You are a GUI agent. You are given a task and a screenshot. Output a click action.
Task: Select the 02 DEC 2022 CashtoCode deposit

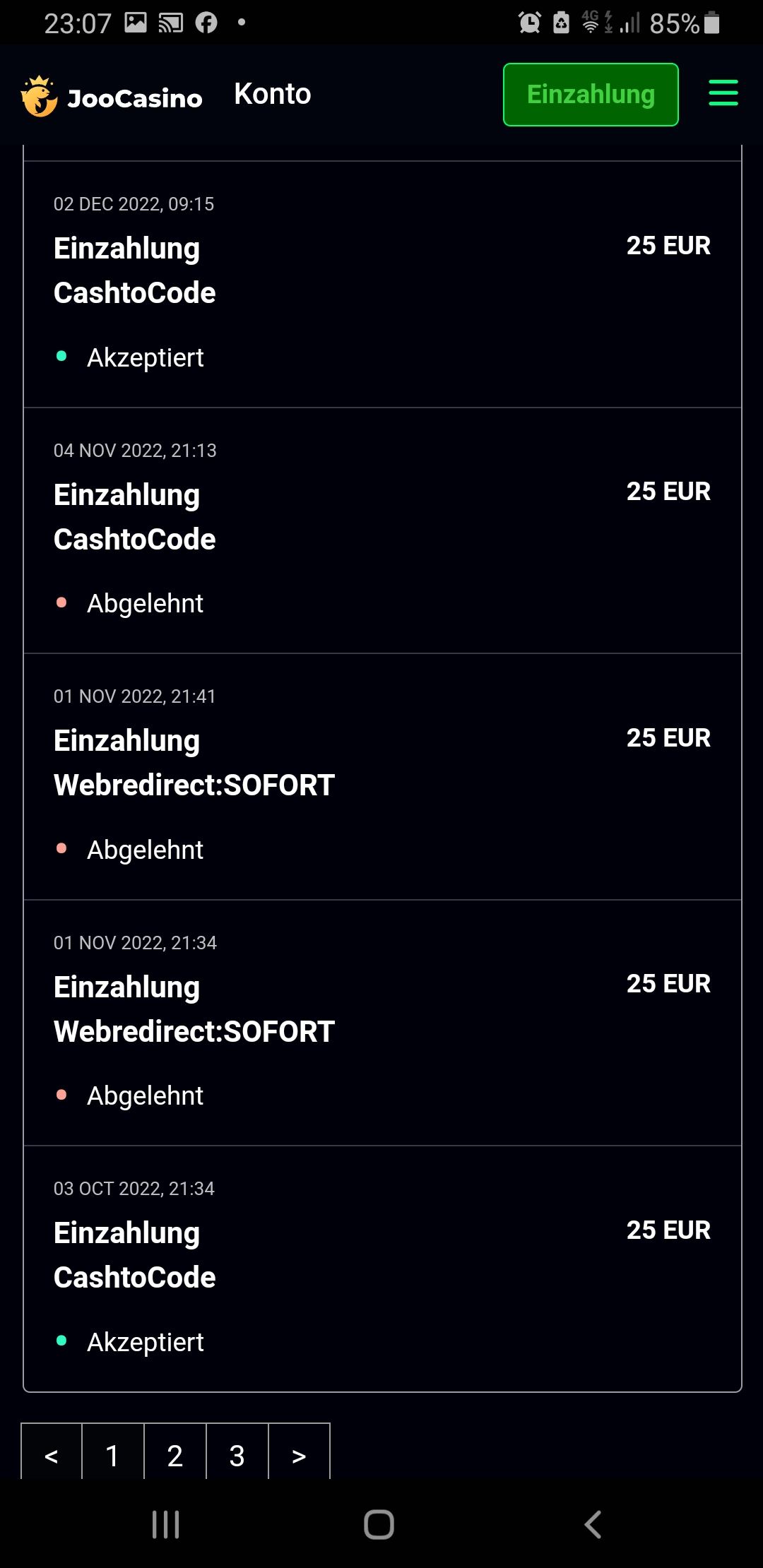pyautogui.click(x=381, y=284)
